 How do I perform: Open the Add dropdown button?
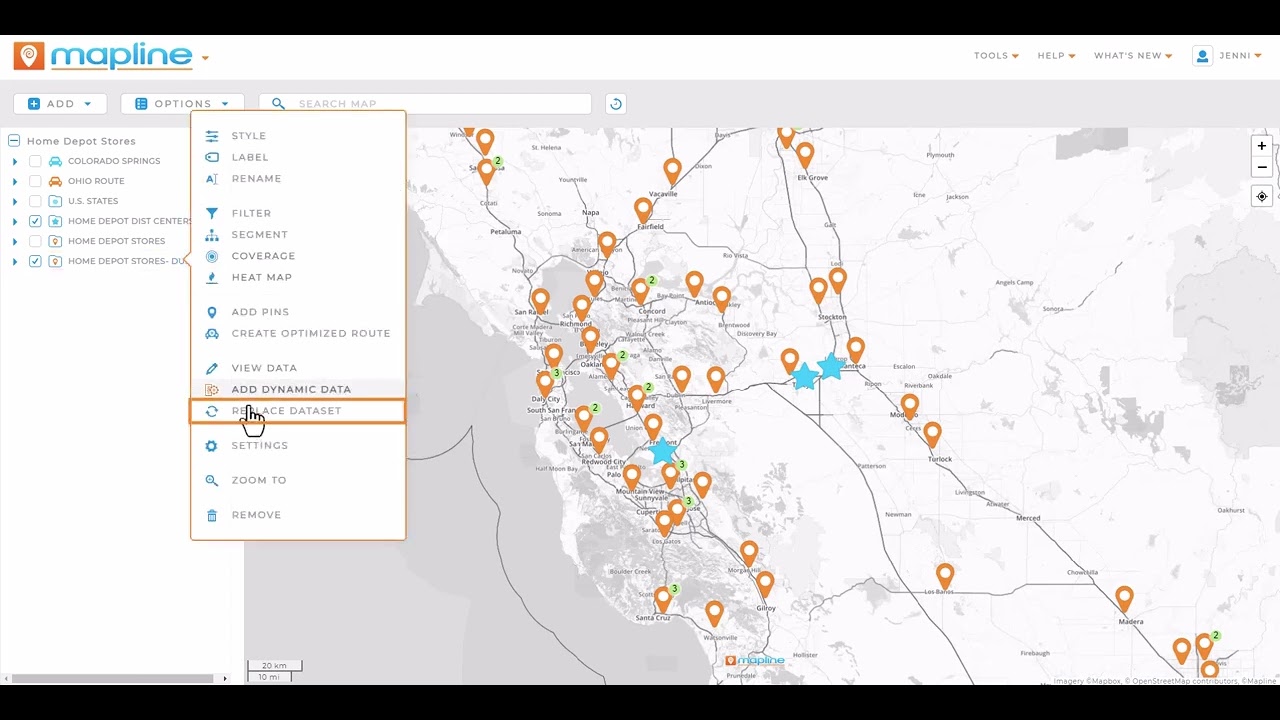pyautogui.click(x=60, y=104)
